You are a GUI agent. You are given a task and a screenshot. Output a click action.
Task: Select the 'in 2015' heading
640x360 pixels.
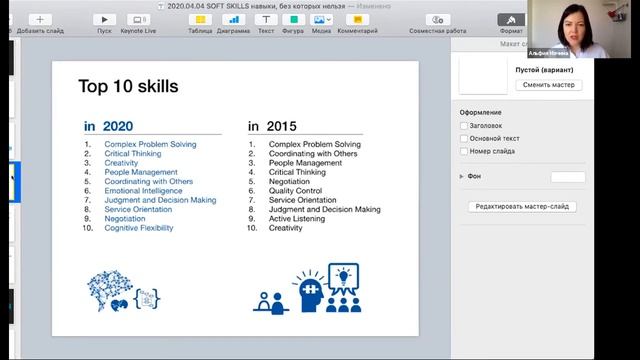(x=272, y=126)
